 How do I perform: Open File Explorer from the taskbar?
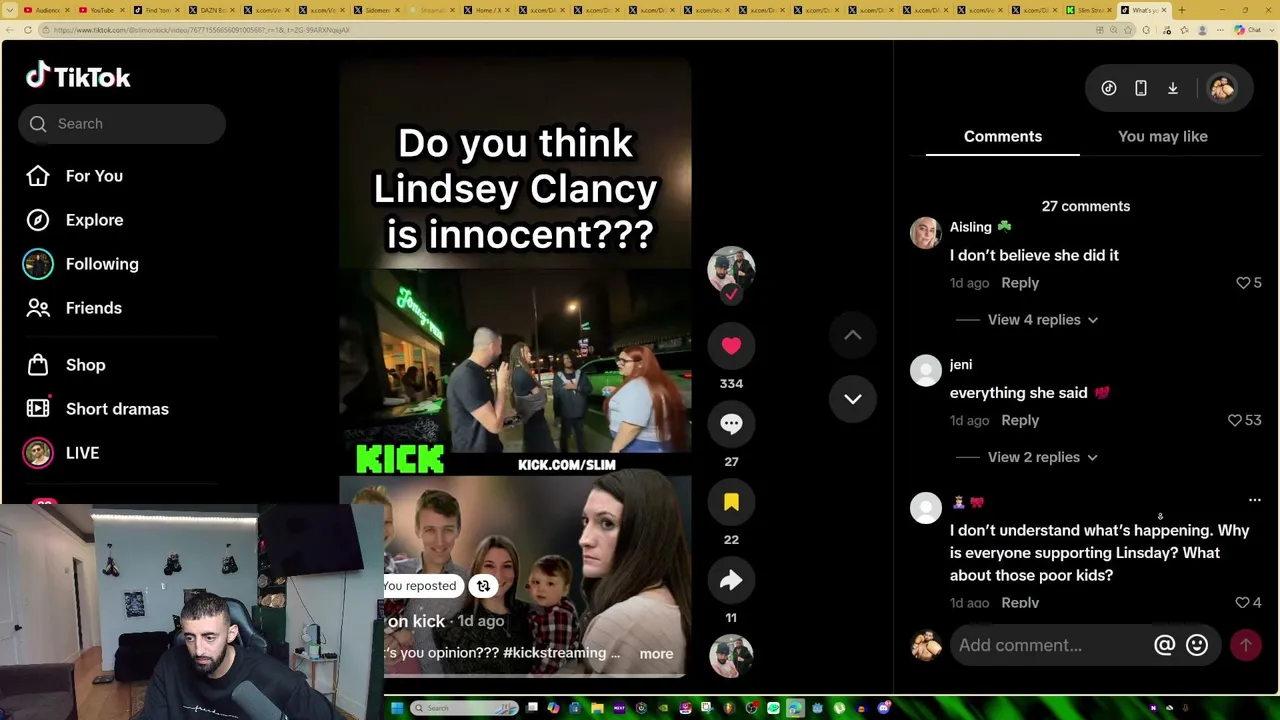(597, 708)
